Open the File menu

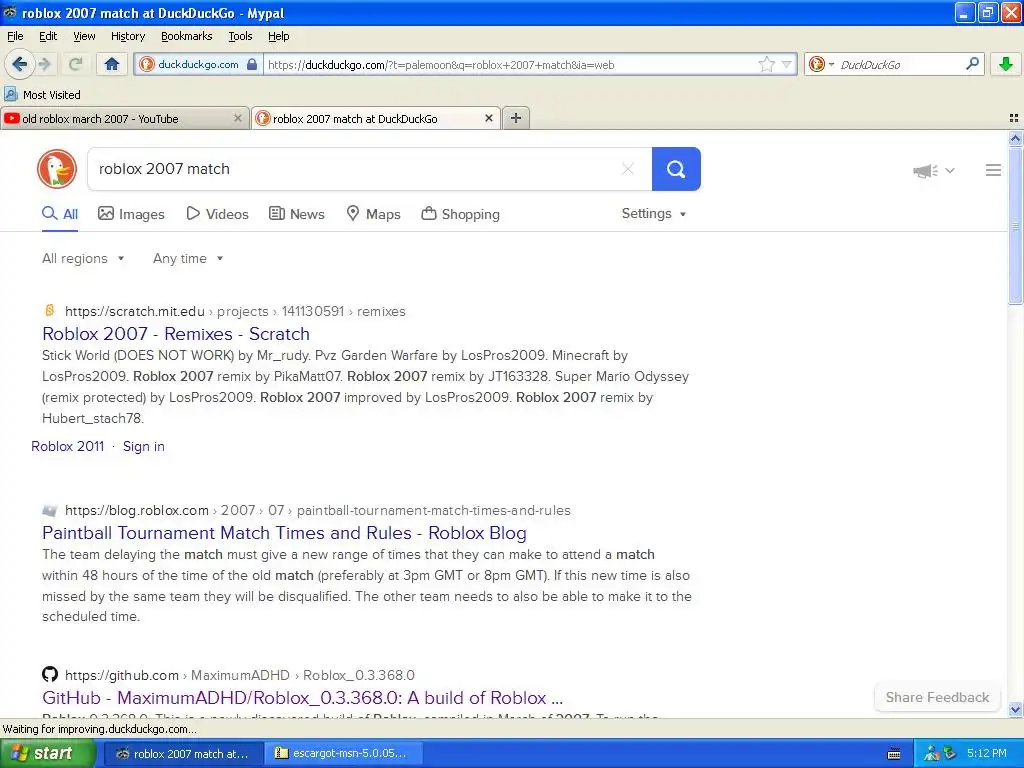tap(15, 36)
